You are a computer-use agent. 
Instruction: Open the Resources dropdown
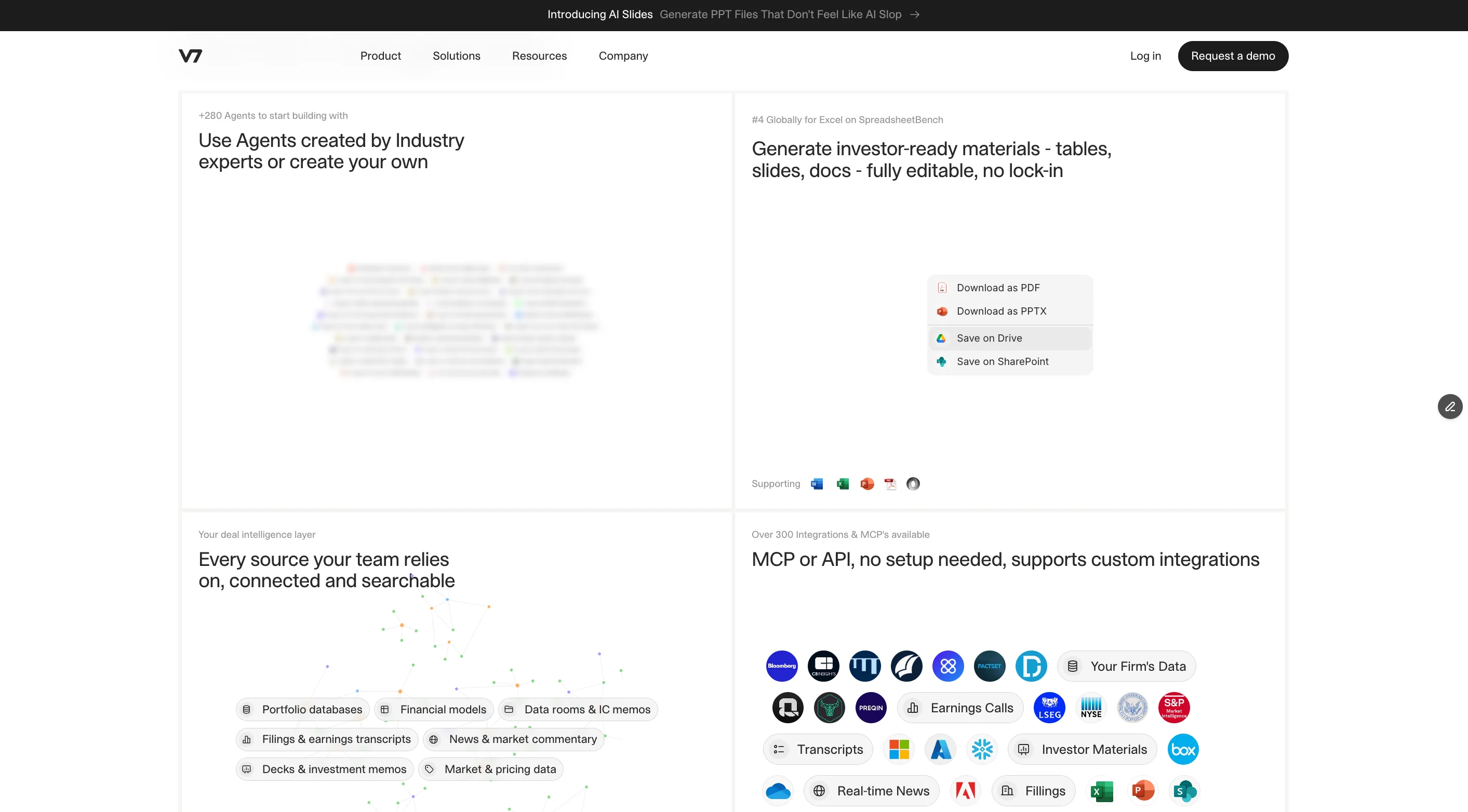coord(539,56)
